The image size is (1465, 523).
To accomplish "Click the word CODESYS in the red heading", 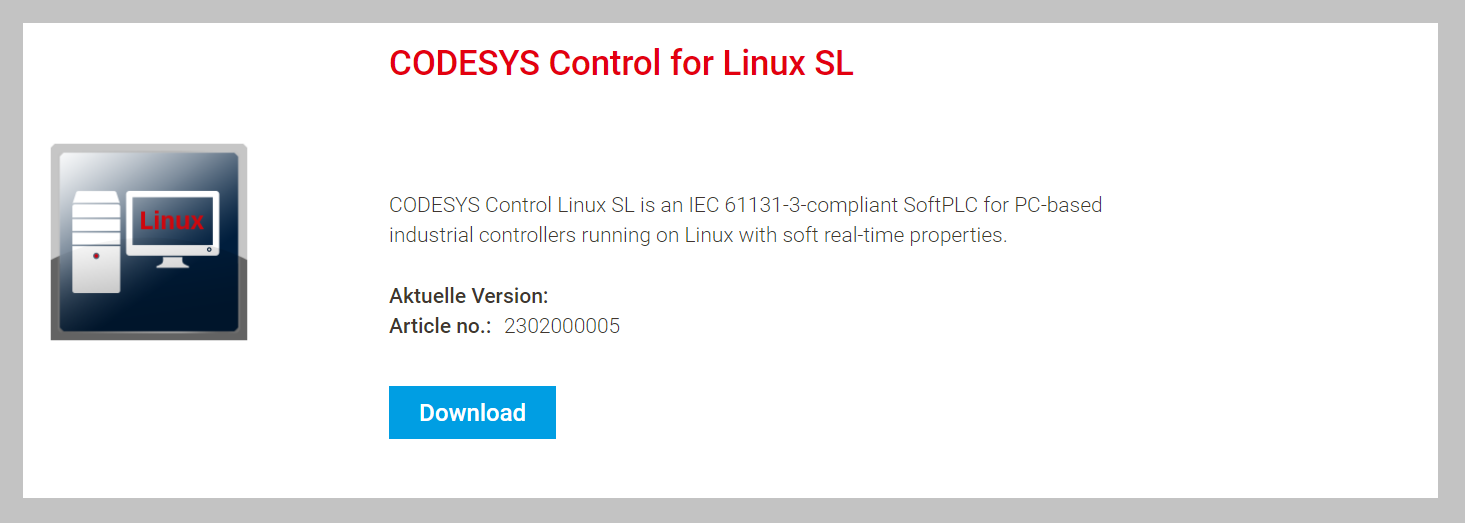I will point(465,63).
